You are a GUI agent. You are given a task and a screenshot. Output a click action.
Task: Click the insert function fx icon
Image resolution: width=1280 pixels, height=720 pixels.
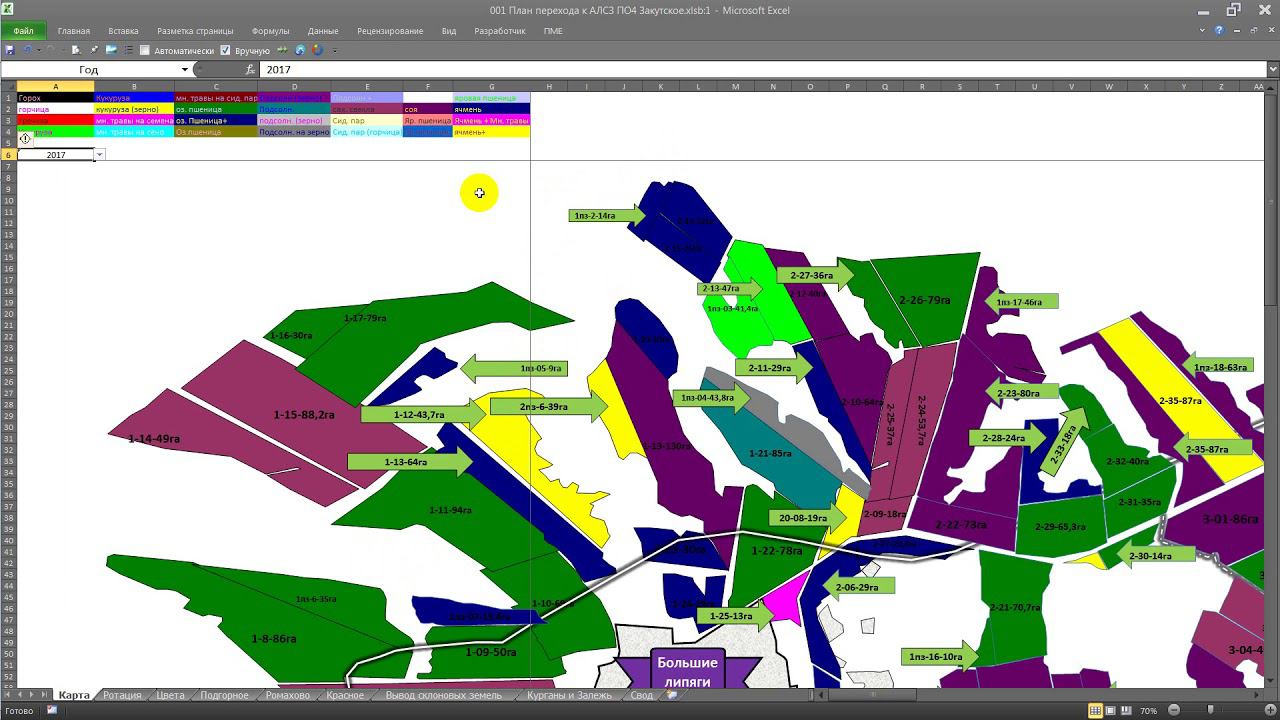click(250, 70)
